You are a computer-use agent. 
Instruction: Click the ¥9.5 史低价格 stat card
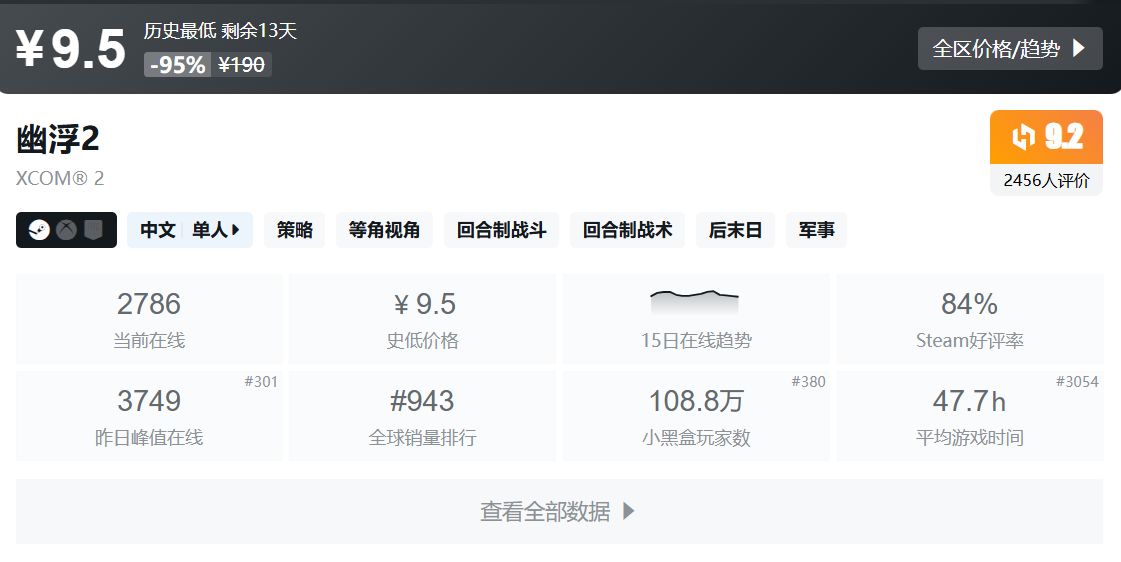[x=423, y=319]
